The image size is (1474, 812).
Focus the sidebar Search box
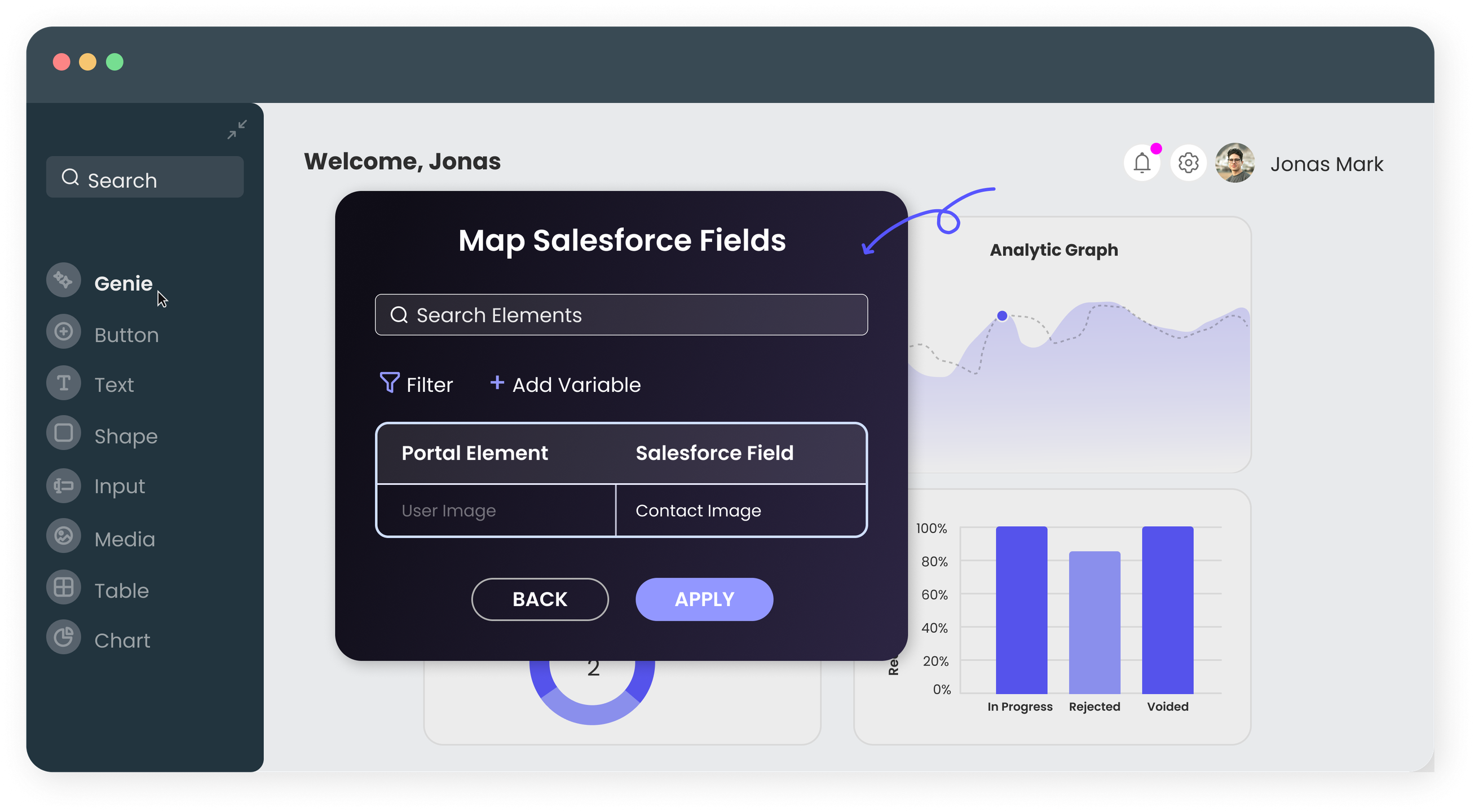pyautogui.click(x=145, y=178)
